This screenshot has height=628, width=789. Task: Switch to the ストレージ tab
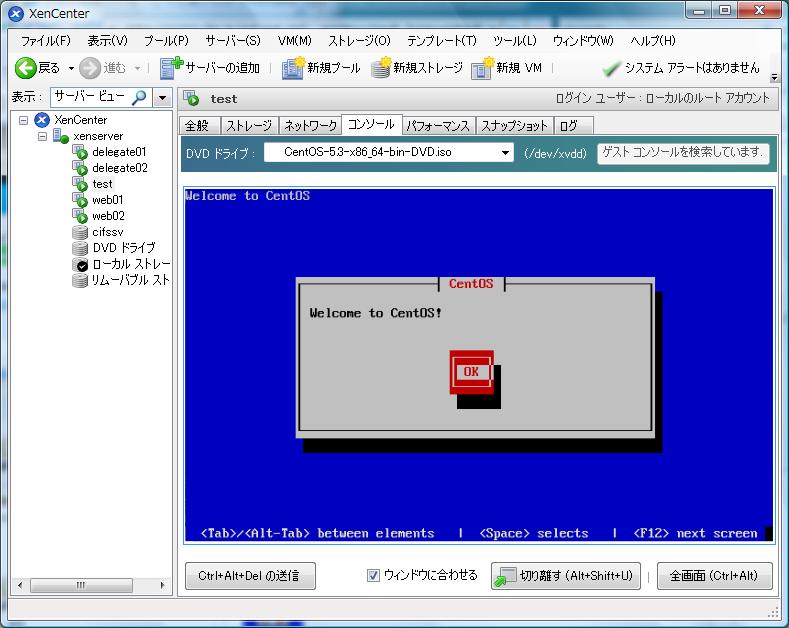pos(250,126)
